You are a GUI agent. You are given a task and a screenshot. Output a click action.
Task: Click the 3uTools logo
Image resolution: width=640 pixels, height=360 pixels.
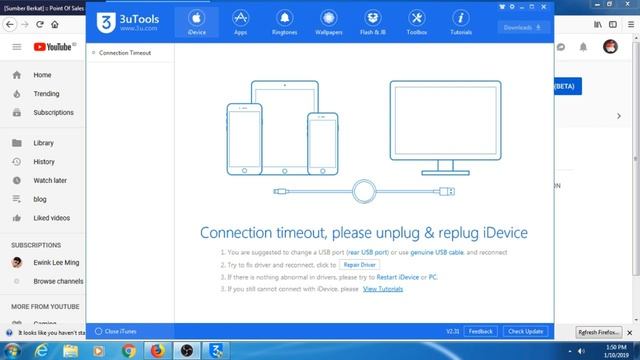pos(128,22)
